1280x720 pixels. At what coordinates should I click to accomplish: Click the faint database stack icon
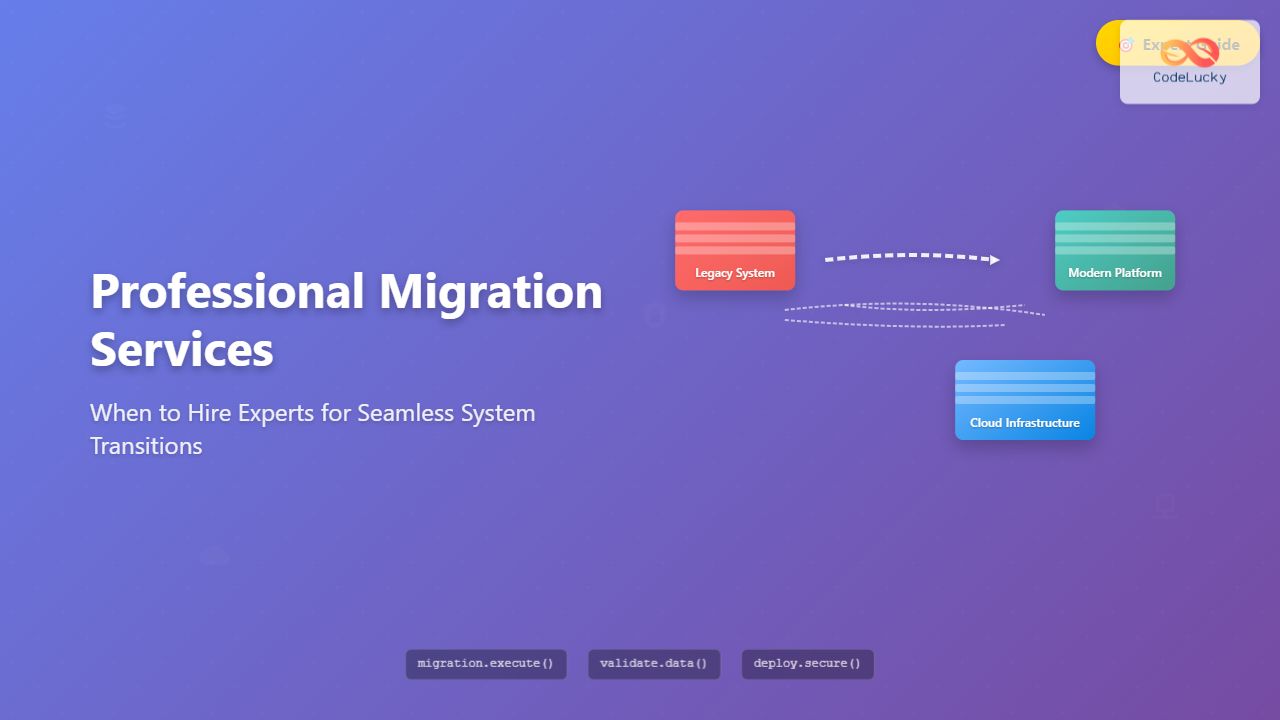[116, 116]
